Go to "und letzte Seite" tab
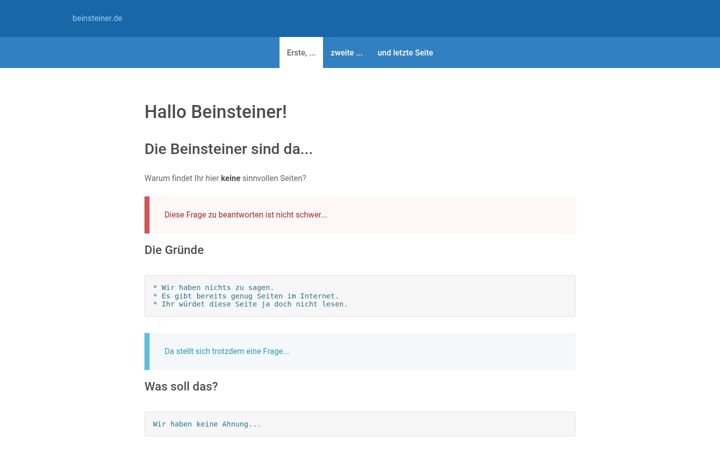Viewport: 720px width, 450px height. pyautogui.click(x=405, y=52)
